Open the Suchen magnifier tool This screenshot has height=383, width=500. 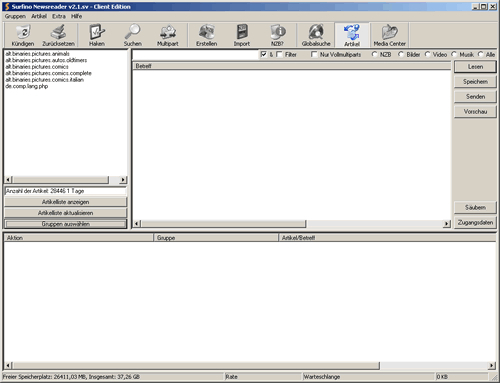[133, 35]
